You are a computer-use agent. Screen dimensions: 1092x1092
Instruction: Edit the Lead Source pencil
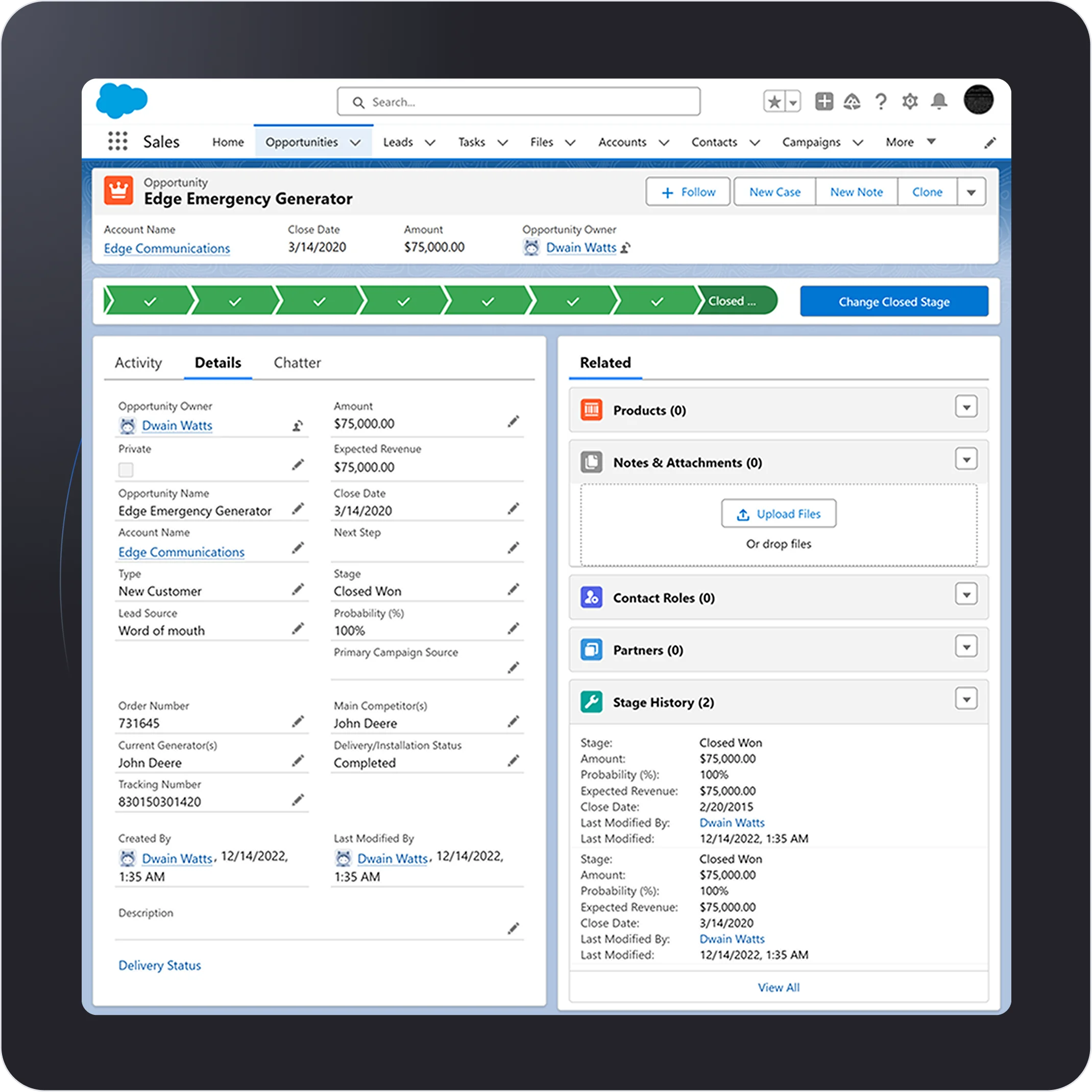coord(298,628)
